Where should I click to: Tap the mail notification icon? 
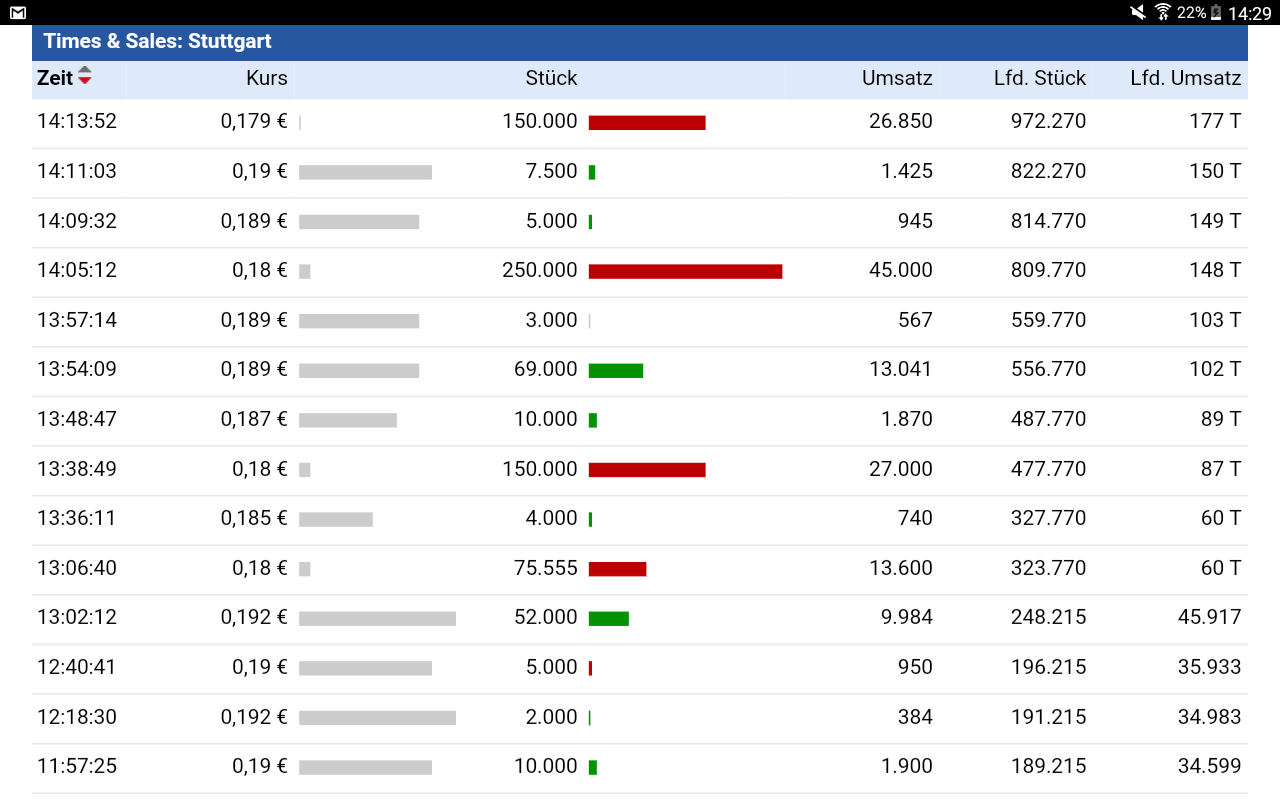click(x=18, y=13)
